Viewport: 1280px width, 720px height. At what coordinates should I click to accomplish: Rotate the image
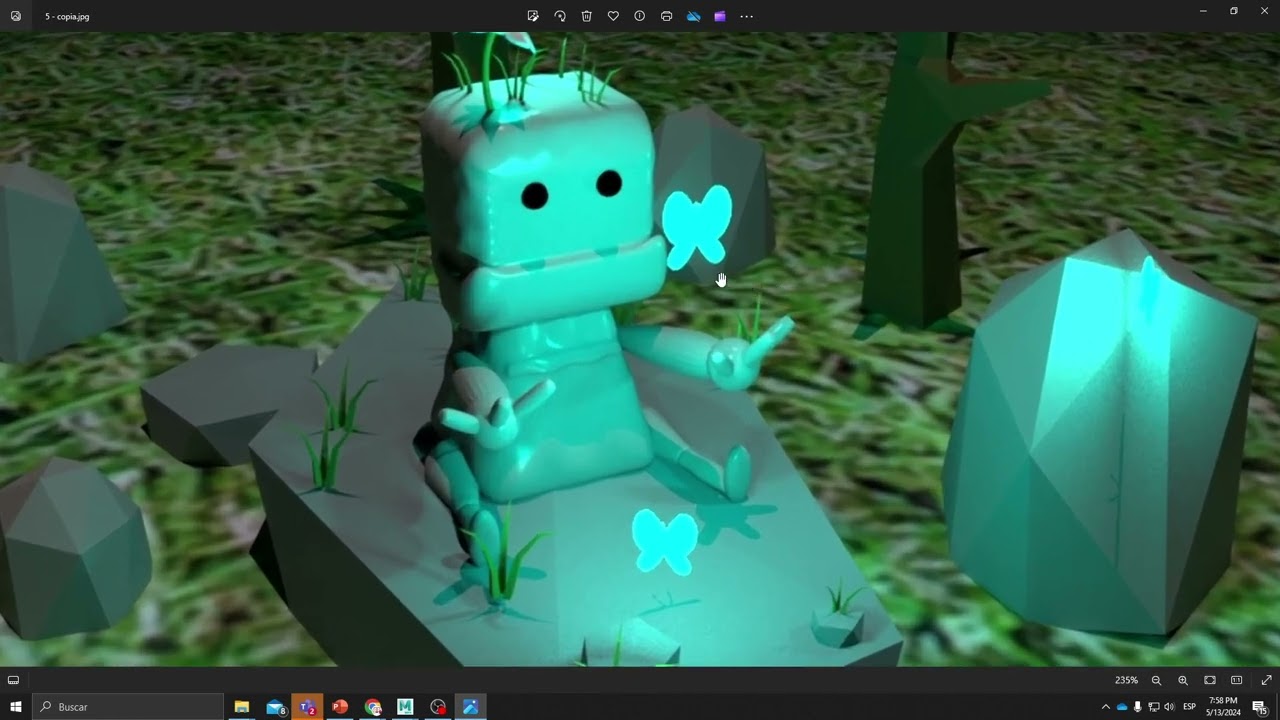pyautogui.click(x=560, y=16)
